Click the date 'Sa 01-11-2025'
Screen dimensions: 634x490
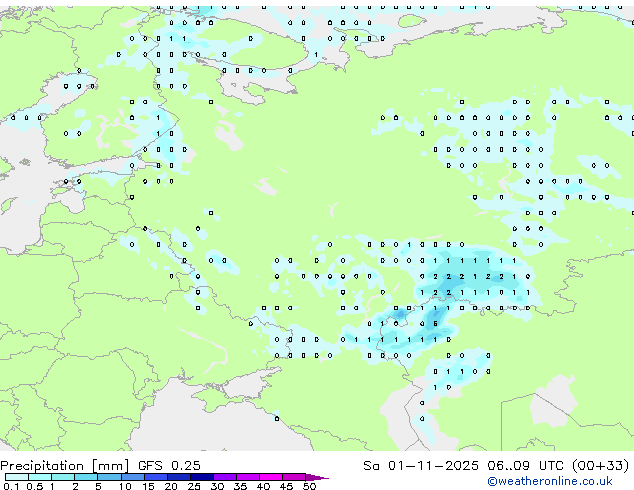click(x=421, y=466)
